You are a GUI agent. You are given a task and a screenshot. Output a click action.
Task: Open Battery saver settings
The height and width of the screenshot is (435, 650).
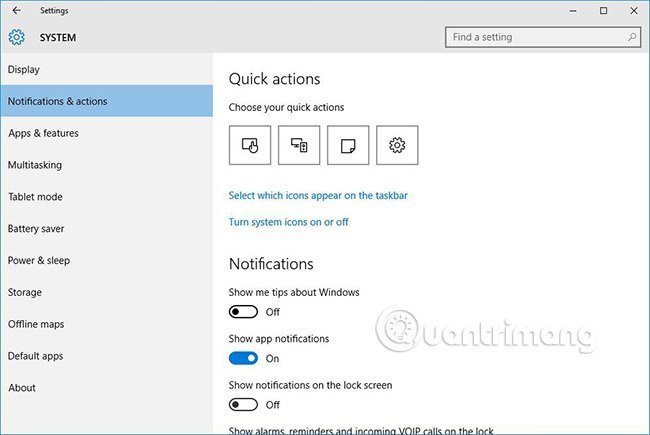(x=107, y=228)
